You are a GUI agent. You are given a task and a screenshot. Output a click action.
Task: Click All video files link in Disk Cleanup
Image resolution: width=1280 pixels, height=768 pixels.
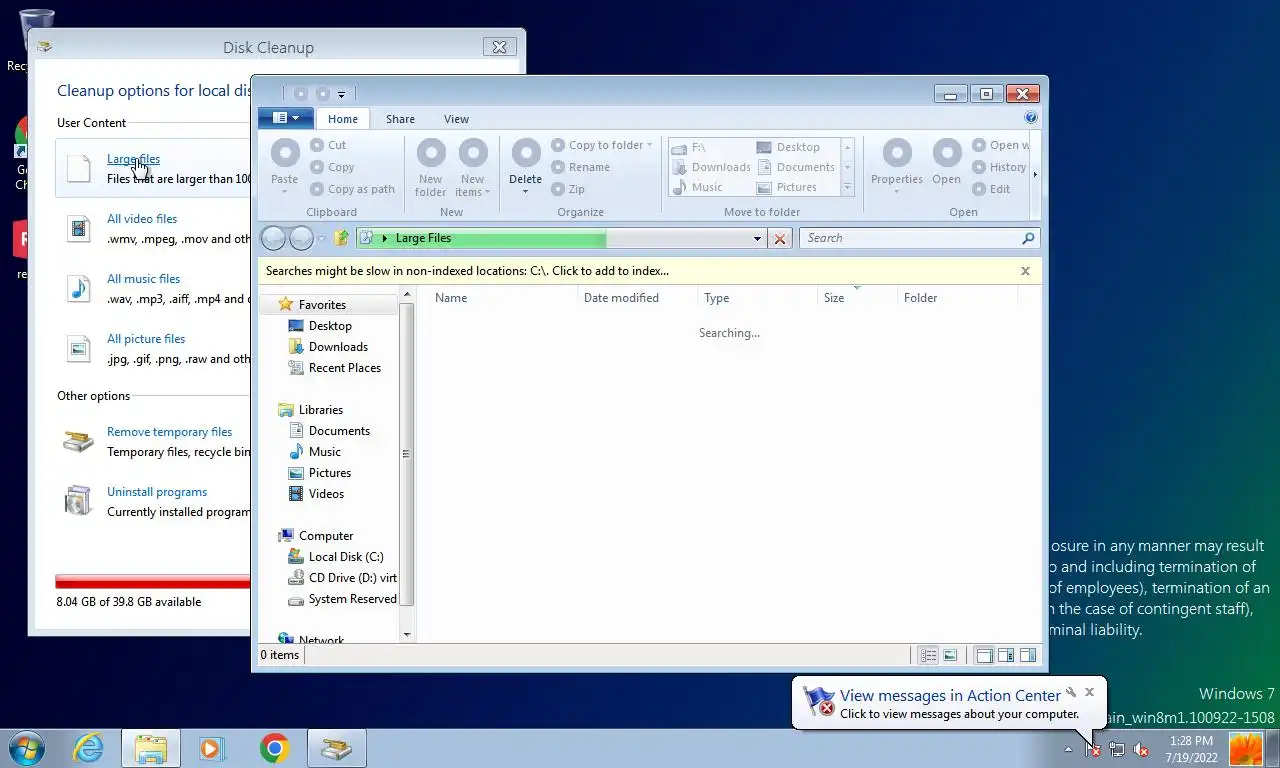(x=142, y=219)
